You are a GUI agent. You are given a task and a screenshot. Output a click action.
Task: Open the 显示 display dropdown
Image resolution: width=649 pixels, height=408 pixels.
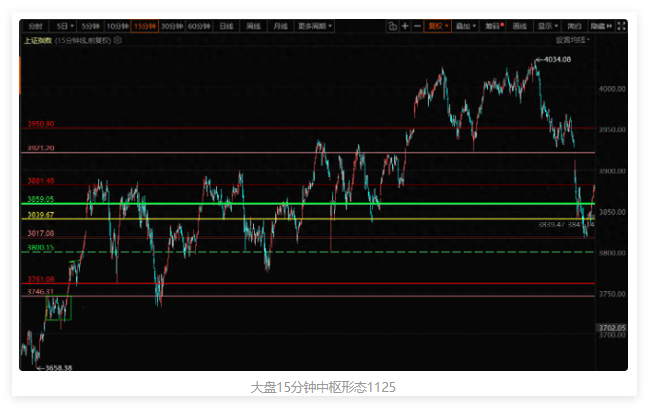point(547,26)
